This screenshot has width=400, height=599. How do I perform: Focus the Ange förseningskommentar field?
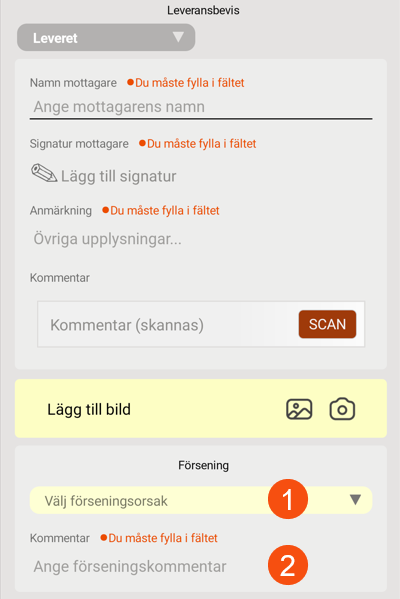pyautogui.click(x=201, y=566)
